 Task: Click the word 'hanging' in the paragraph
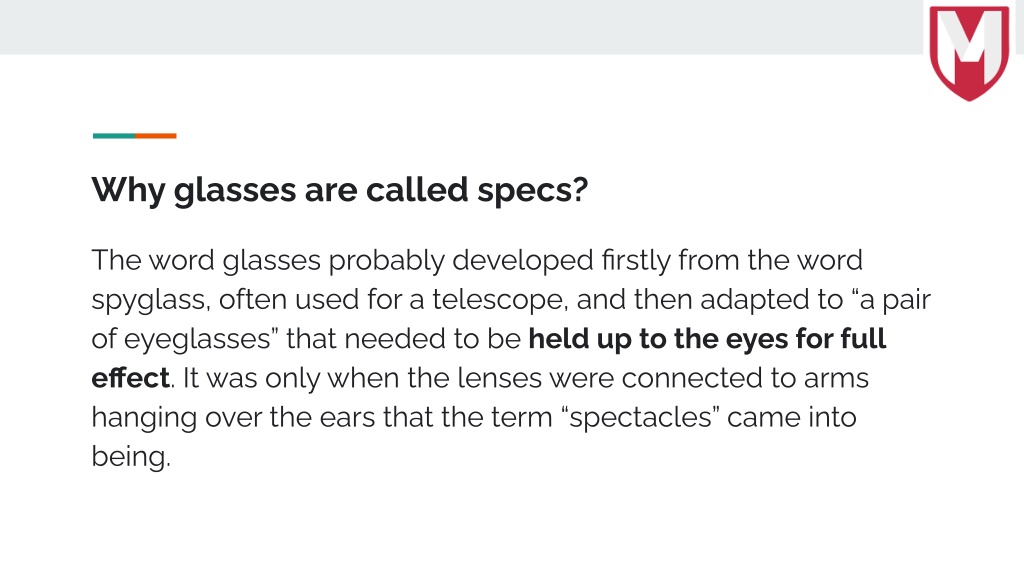coord(144,419)
